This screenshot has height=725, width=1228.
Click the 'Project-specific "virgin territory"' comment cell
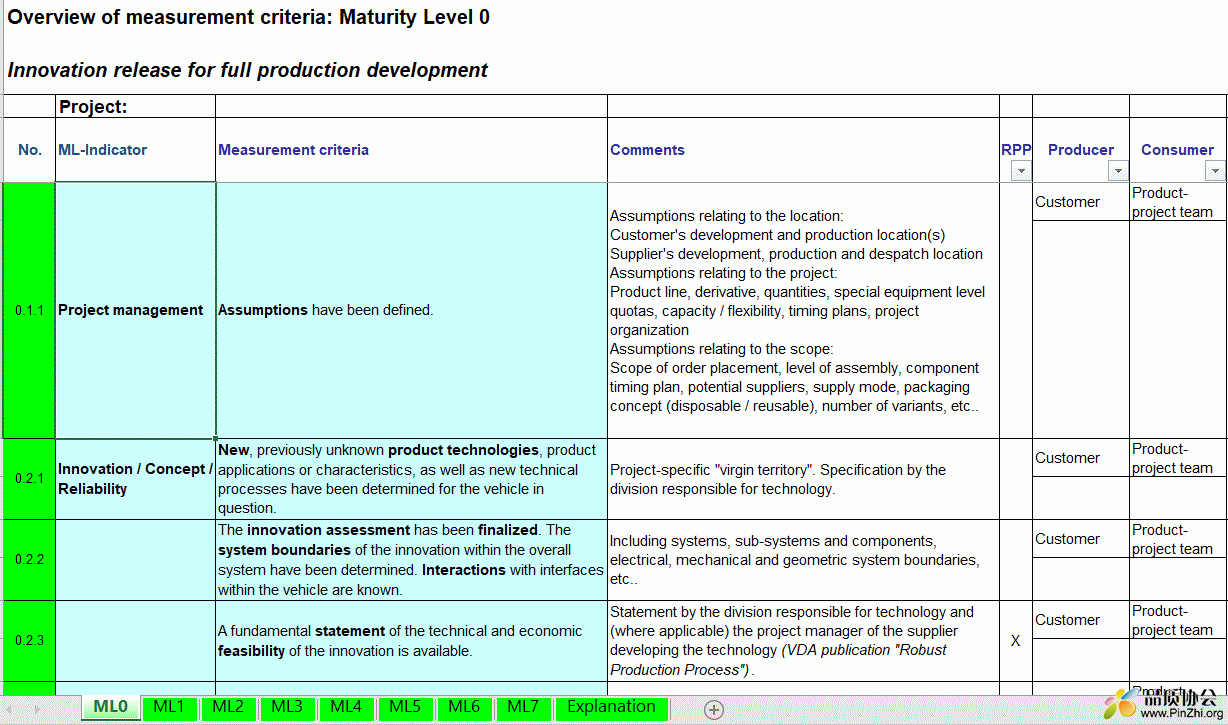(x=803, y=479)
